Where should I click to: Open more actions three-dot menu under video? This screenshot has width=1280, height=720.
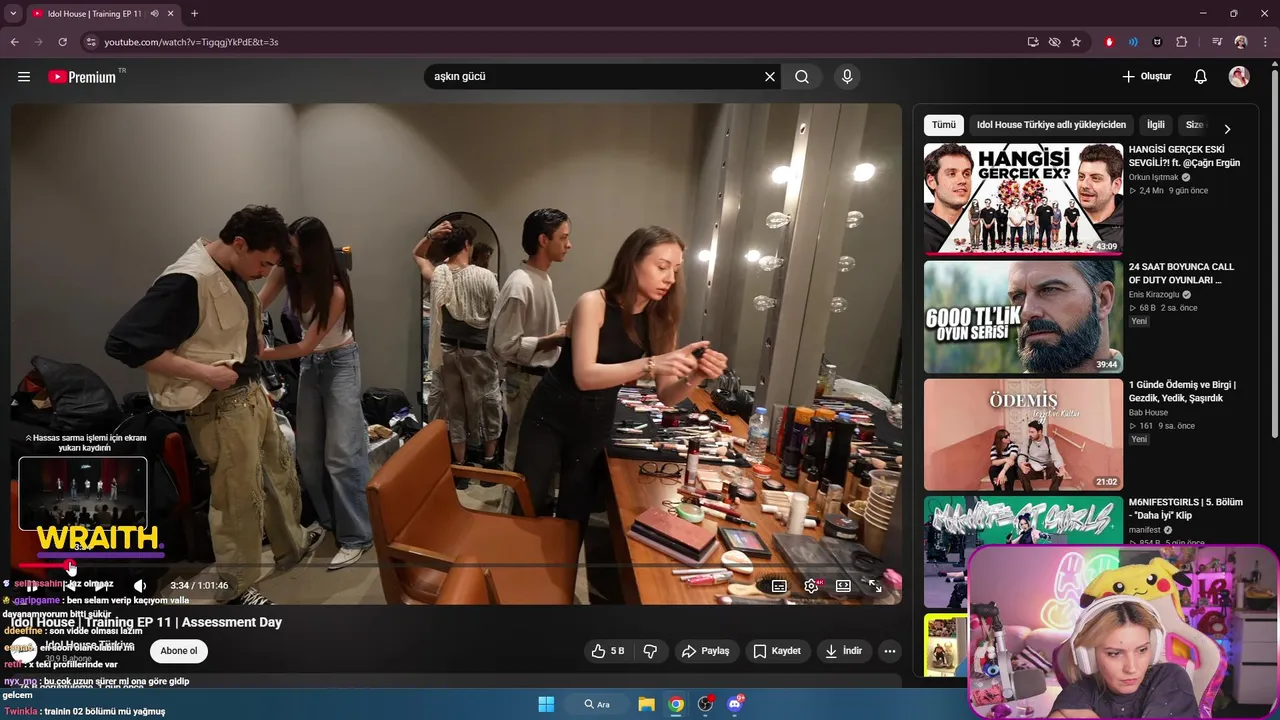point(889,651)
